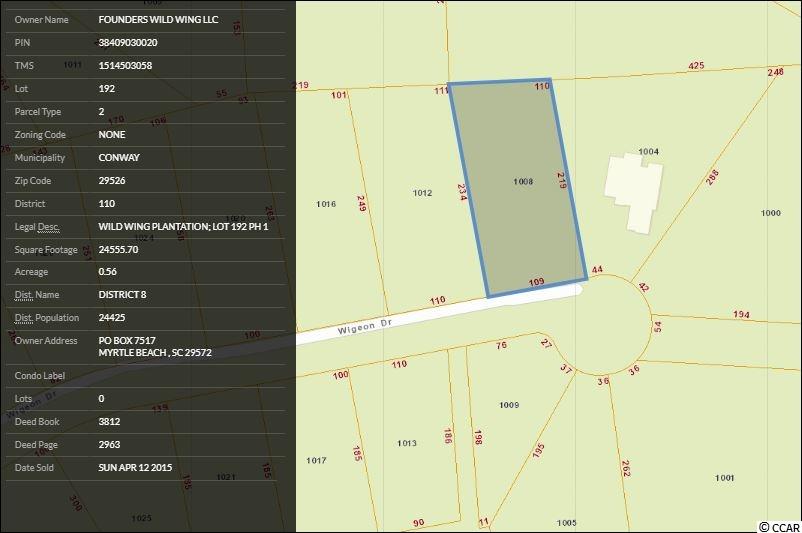Click the TMS value 1514503058

[125, 65]
